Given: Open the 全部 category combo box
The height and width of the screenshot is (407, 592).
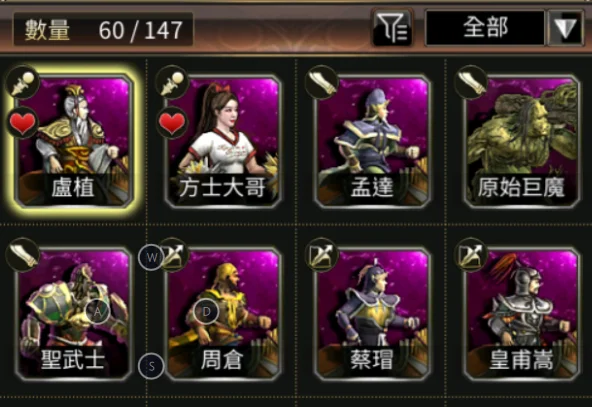Looking at the screenshot, I should coord(485,28).
